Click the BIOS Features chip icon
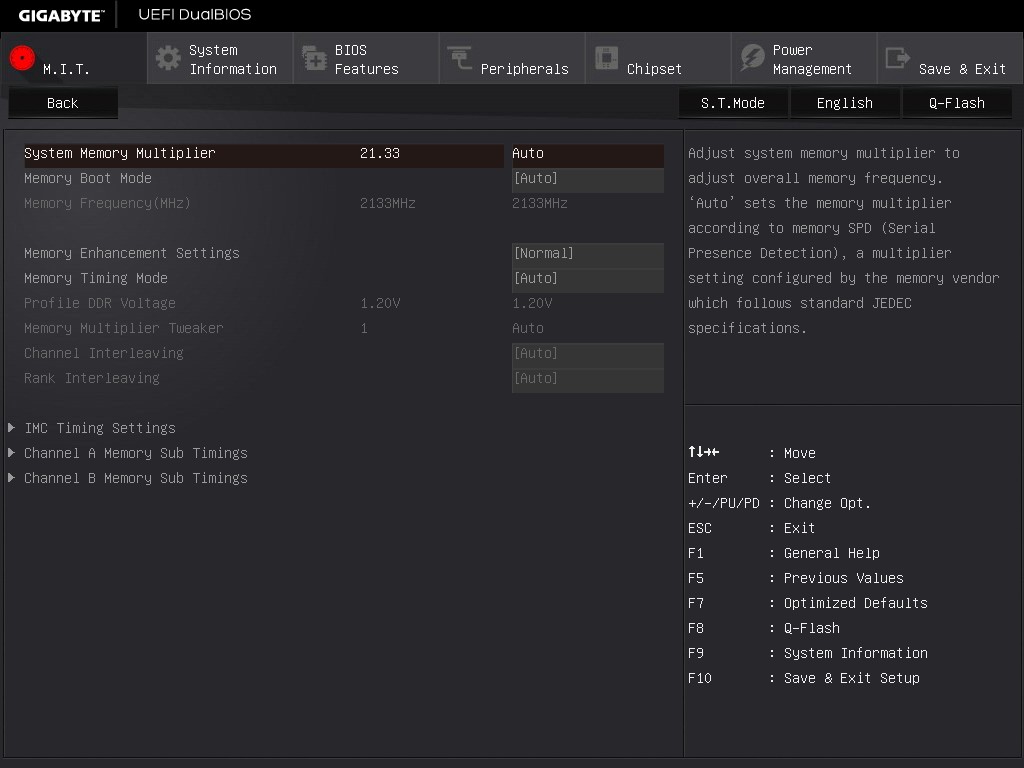Image resolution: width=1024 pixels, height=768 pixels. click(x=314, y=58)
